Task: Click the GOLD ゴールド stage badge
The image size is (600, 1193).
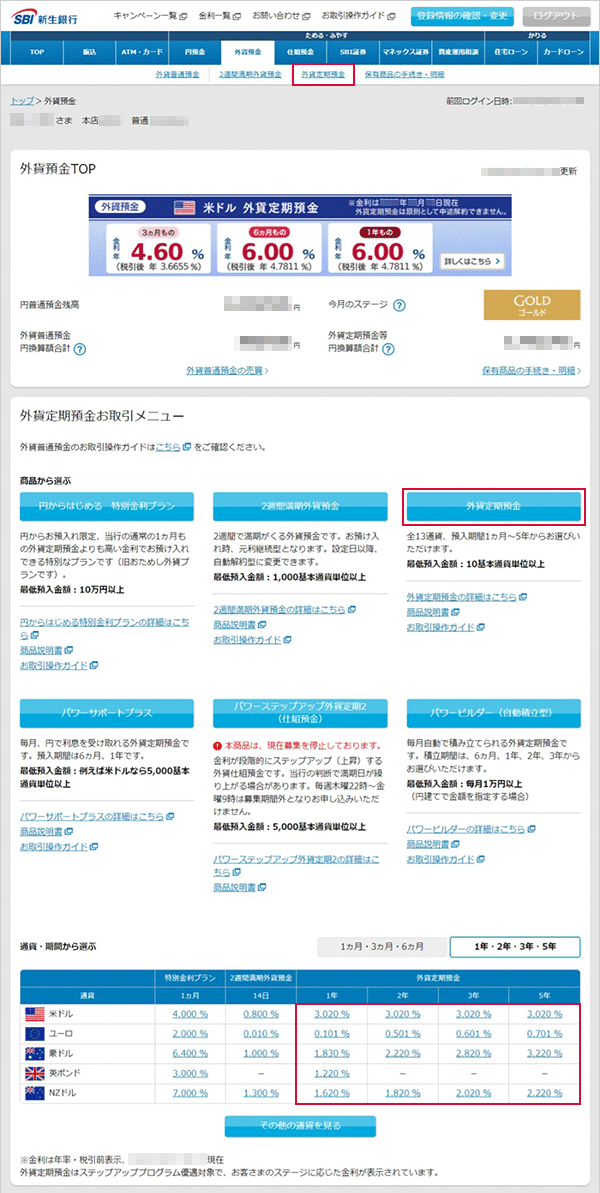Action: (532, 305)
